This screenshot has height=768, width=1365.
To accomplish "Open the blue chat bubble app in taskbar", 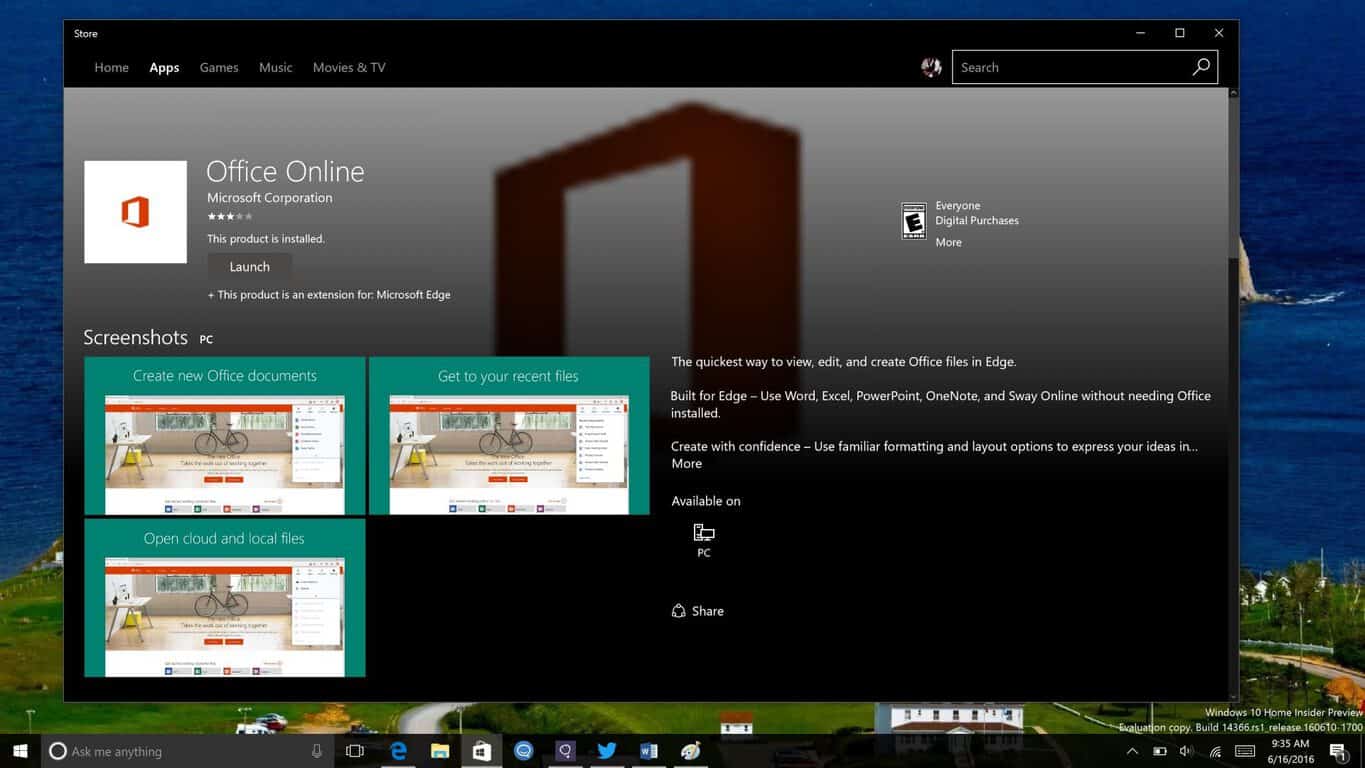I will [x=524, y=751].
